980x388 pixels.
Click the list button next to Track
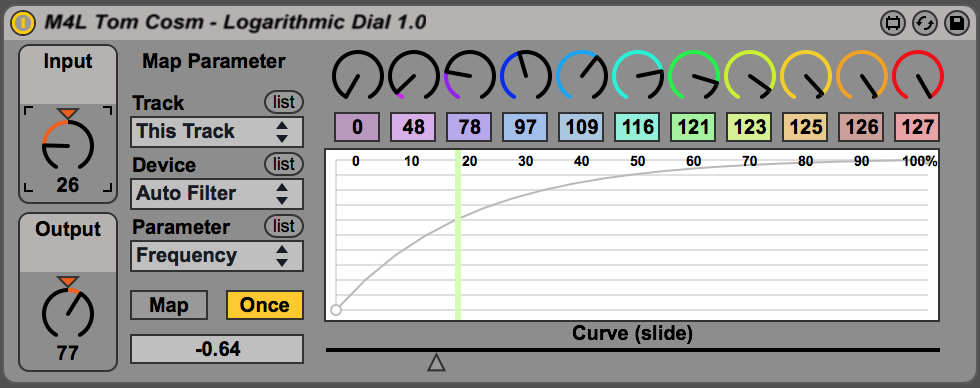pyautogui.click(x=284, y=102)
